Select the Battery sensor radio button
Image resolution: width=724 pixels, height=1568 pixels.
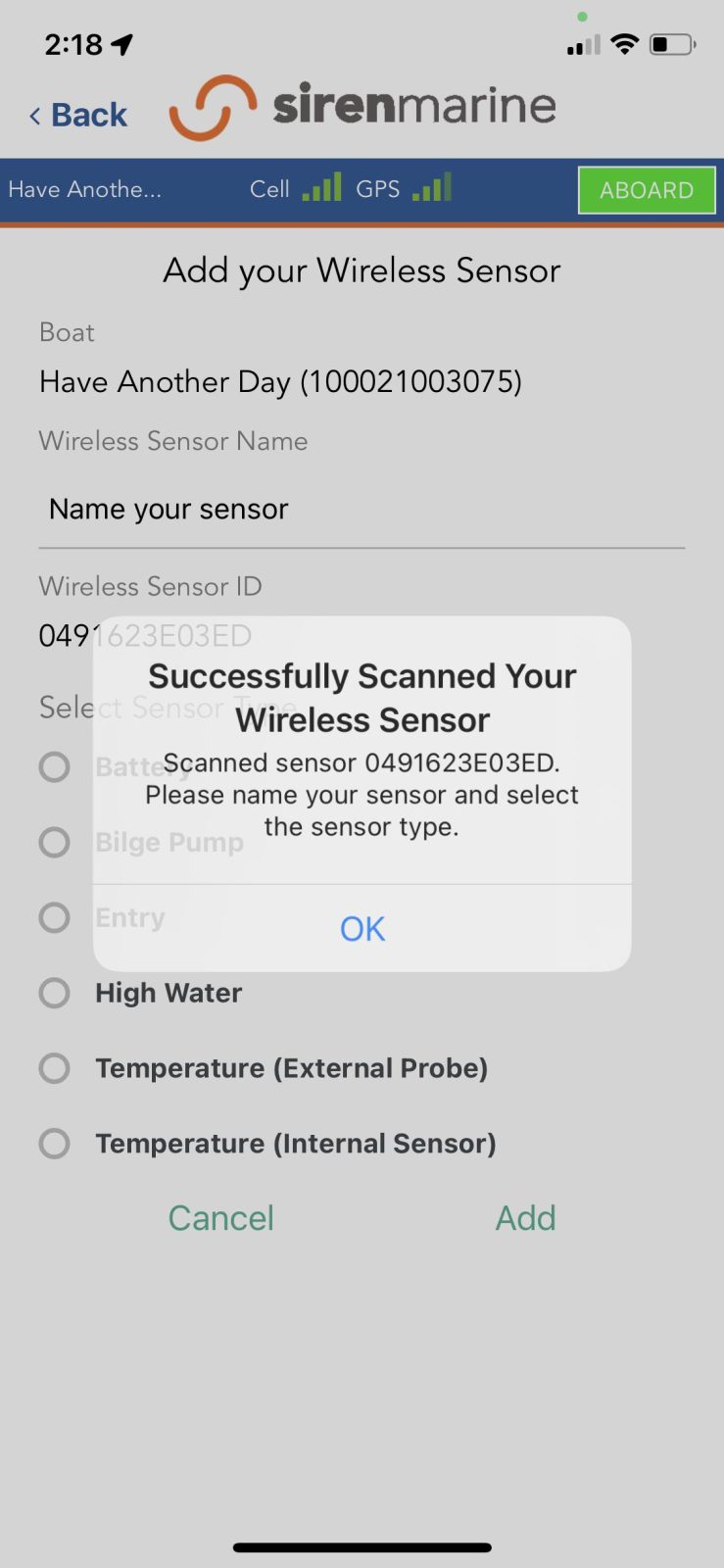tap(55, 766)
